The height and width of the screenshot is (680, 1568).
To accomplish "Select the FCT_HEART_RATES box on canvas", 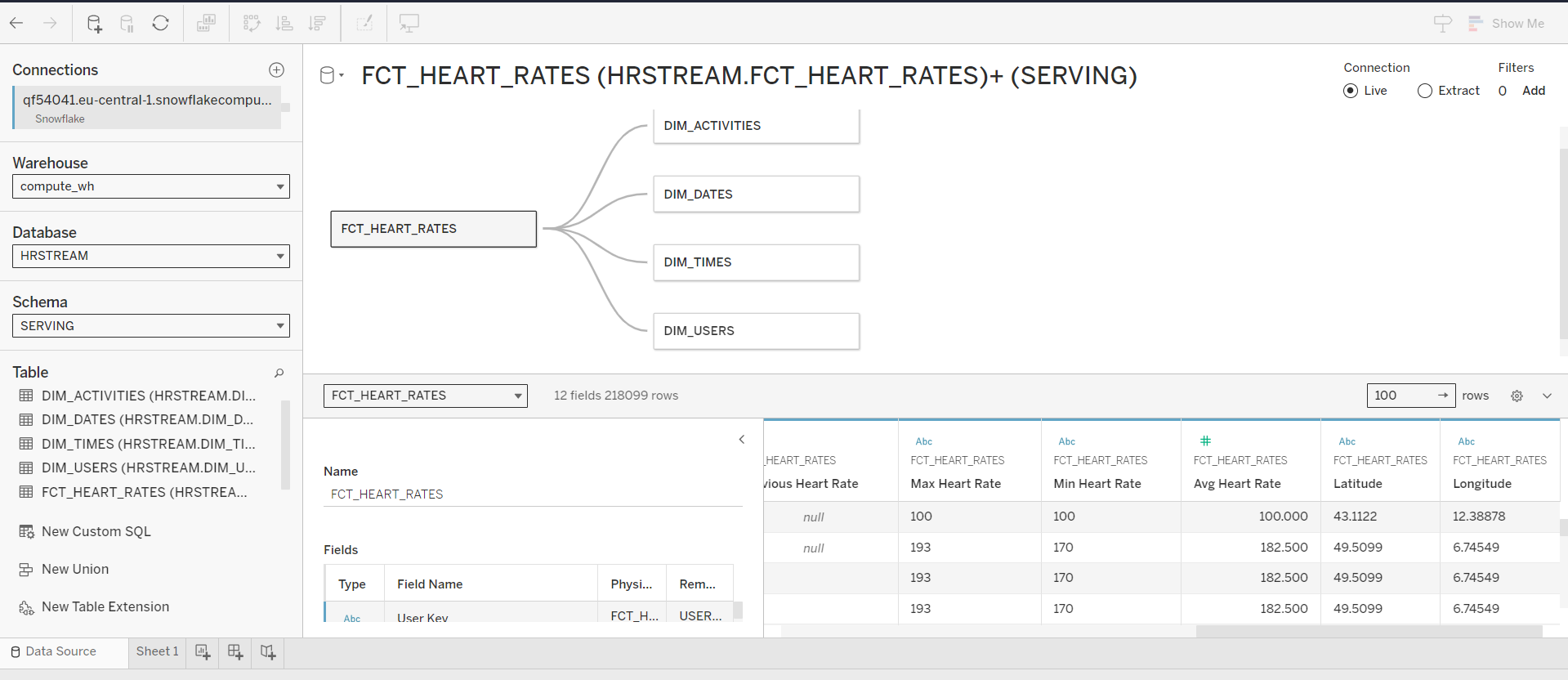I will tap(433, 229).
